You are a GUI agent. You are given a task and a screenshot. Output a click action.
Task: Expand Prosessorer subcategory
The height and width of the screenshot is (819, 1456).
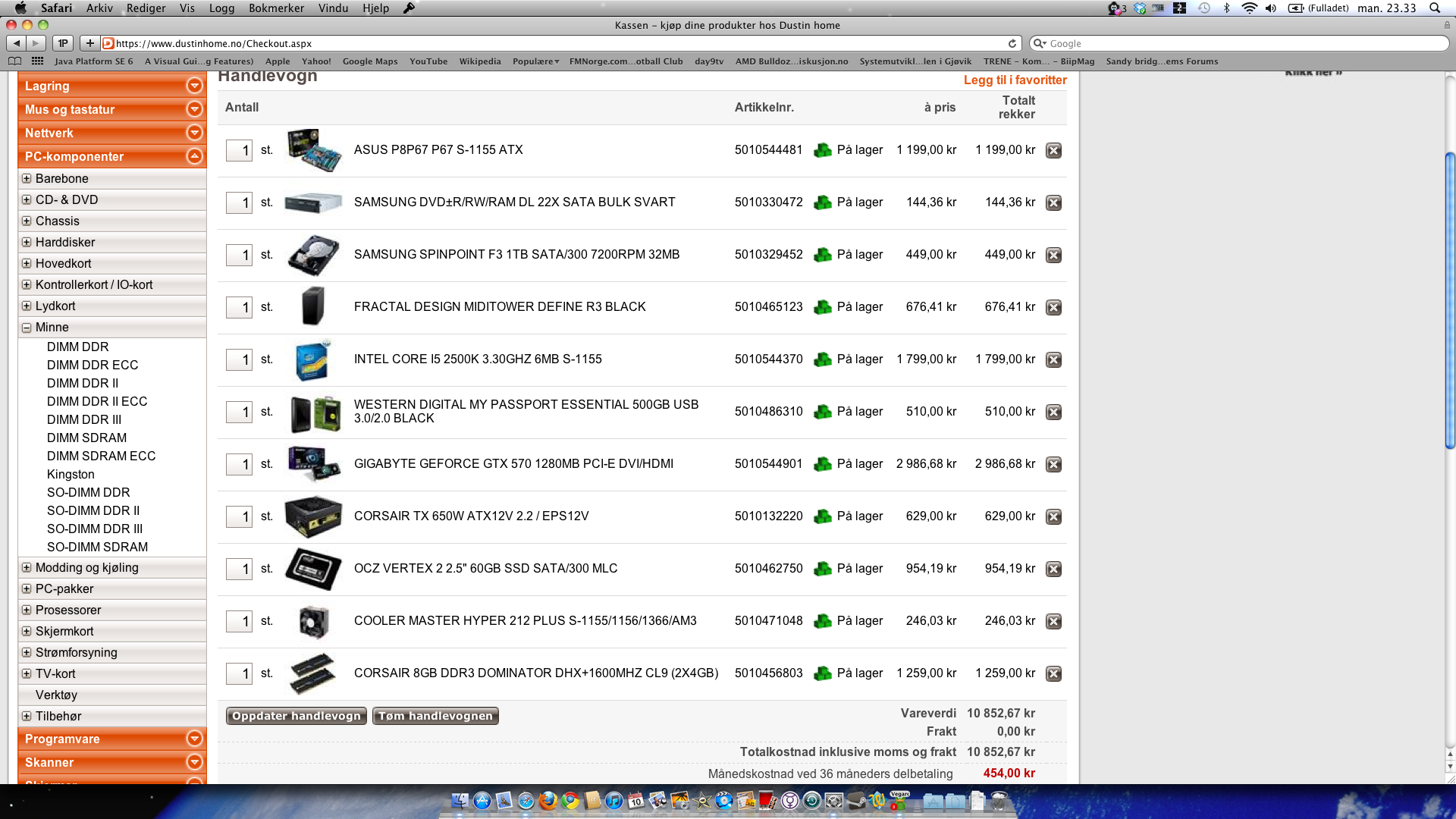tap(27, 610)
